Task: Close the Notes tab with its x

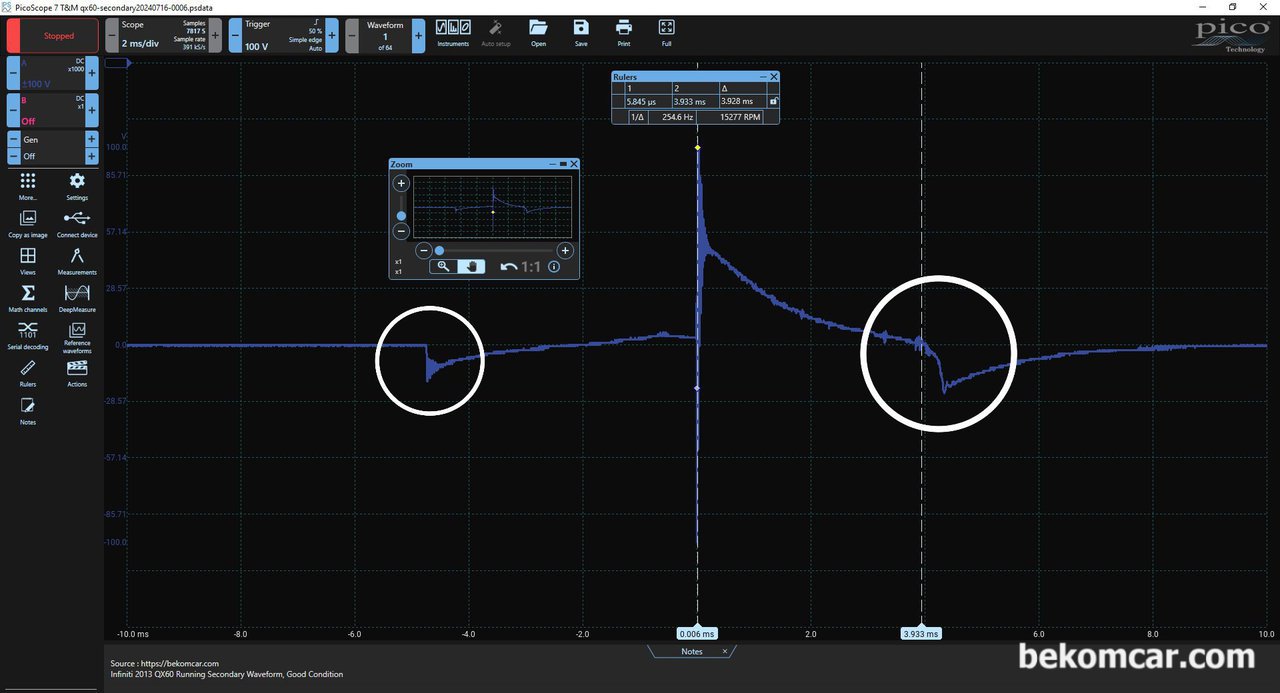Action: (x=725, y=651)
